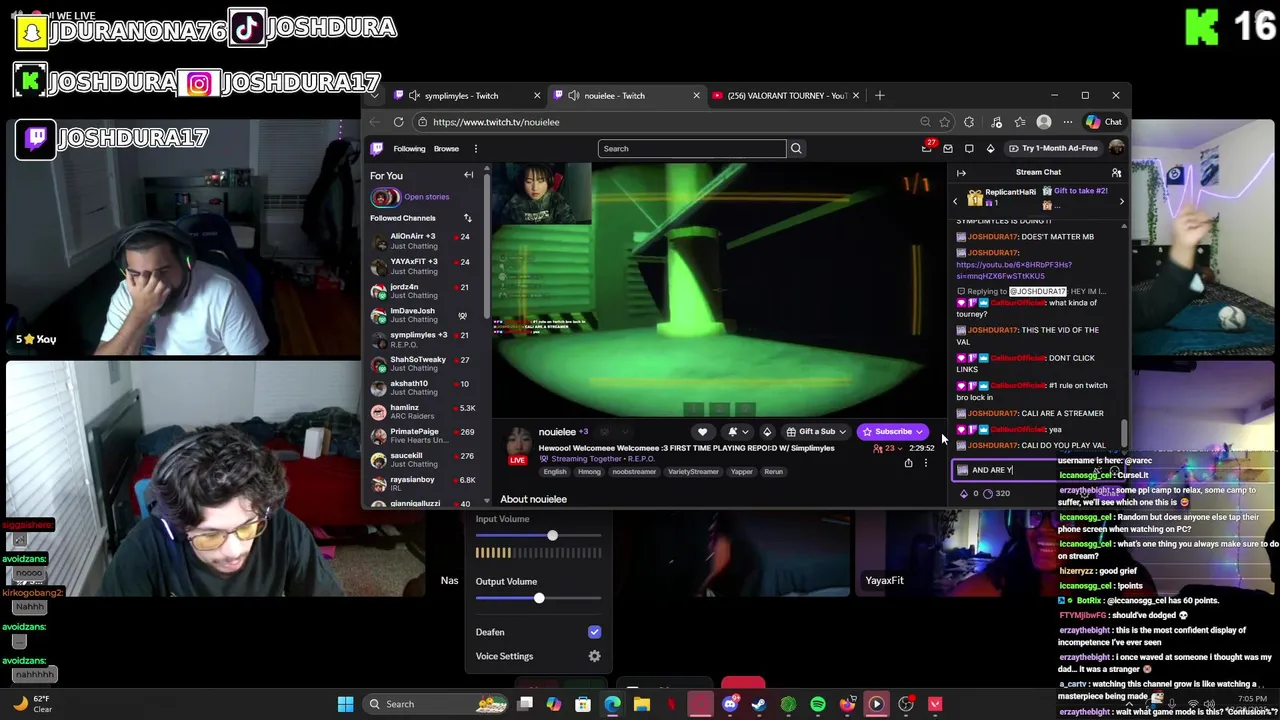
Task: Adjust the Output Volume slider handle
Action: click(x=539, y=598)
